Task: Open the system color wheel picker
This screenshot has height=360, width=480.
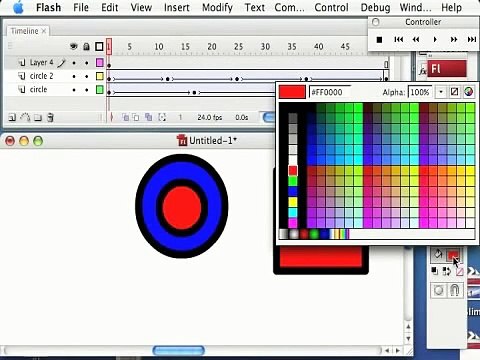Action: tap(468, 92)
